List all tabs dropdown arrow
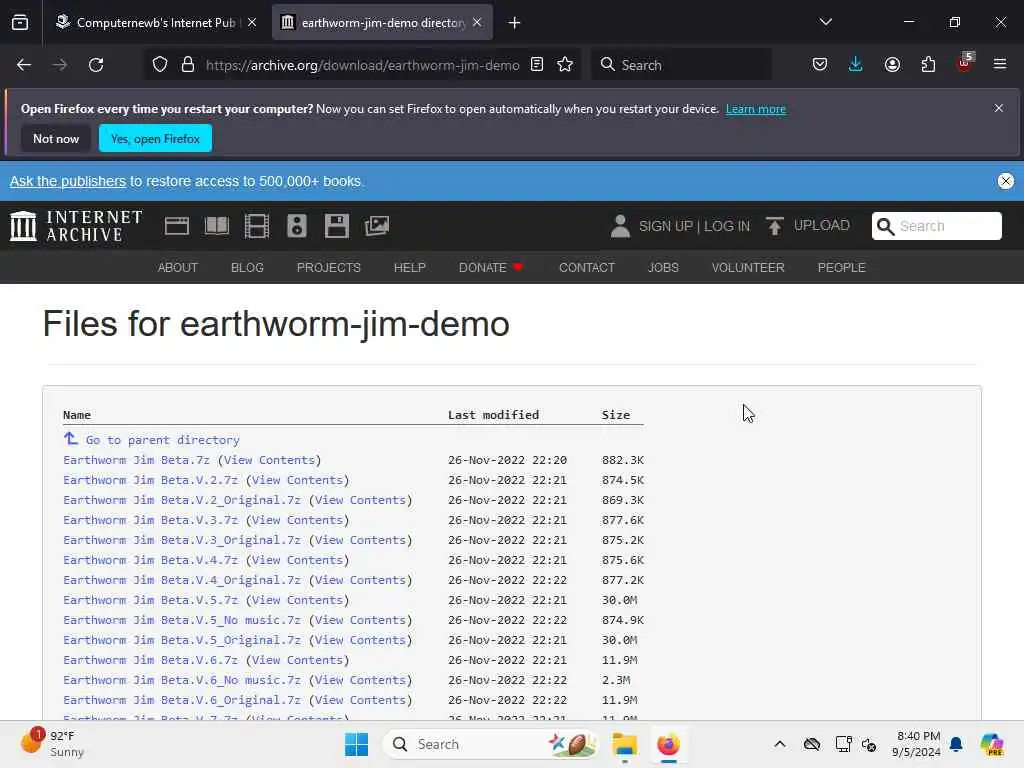Screen dimensions: 1024x768 825,22
